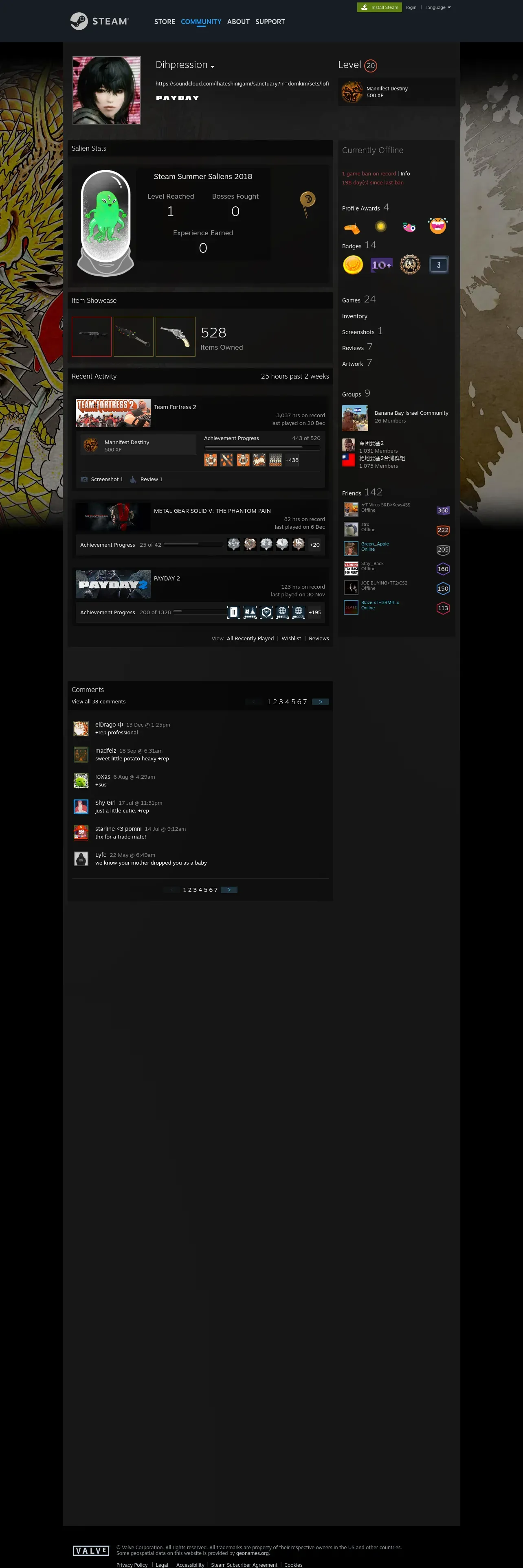Go to comments page 2 at top
This screenshot has height=1568, width=523.
point(275,702)
